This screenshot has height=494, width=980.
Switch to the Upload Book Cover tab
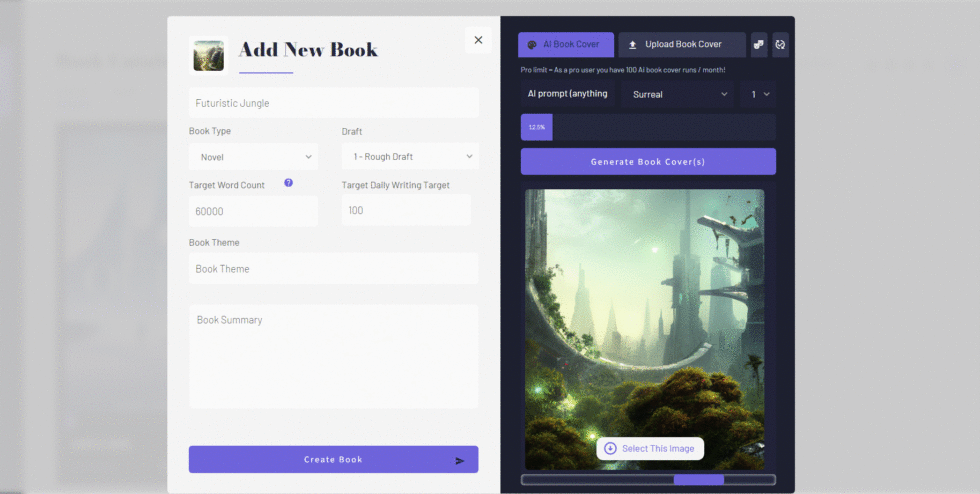682,45
